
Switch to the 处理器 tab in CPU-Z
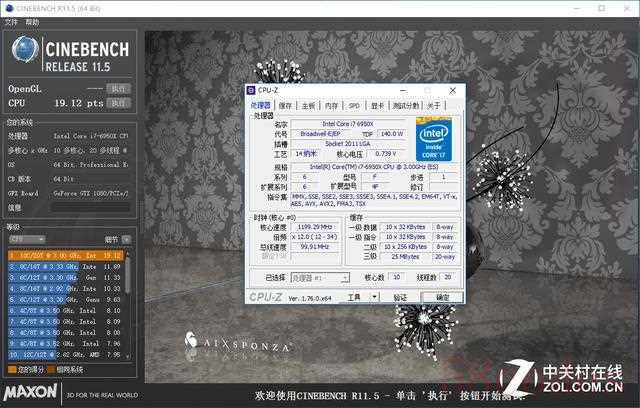[x=260, y=105]
